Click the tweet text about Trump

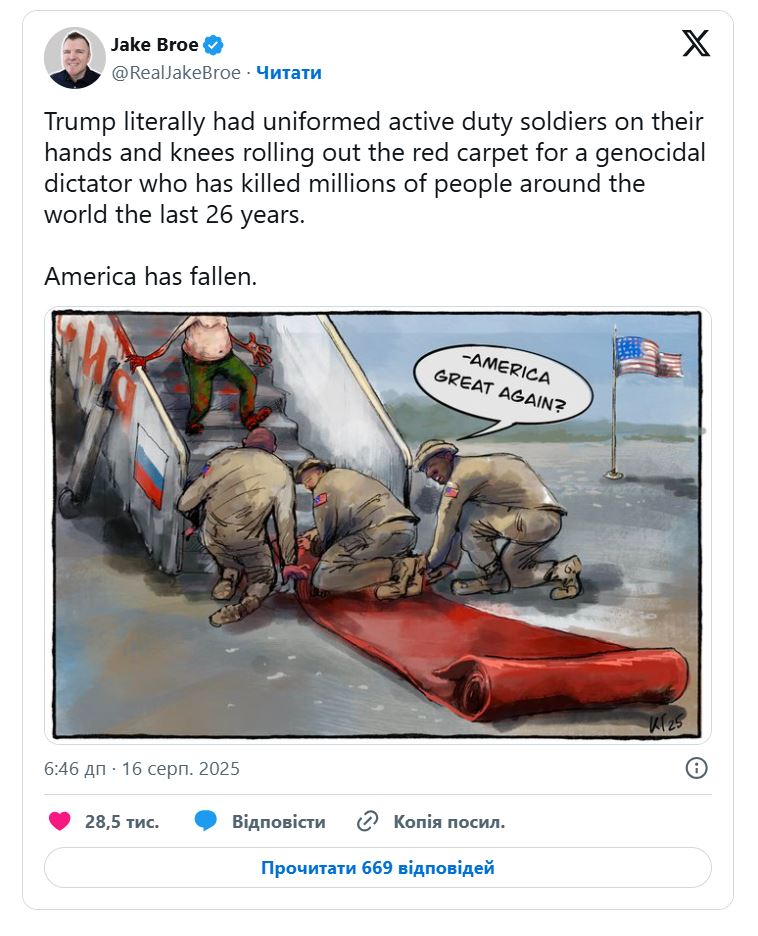(x=375, y=168)
